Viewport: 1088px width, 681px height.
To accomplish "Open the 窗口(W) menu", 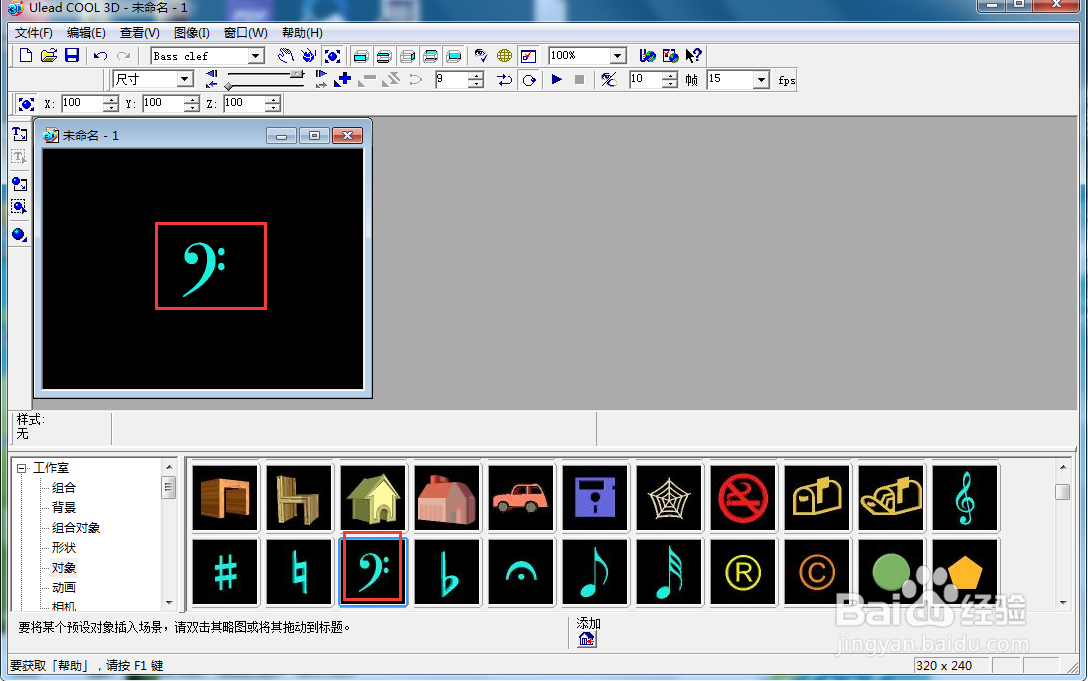I will (246, 33).
